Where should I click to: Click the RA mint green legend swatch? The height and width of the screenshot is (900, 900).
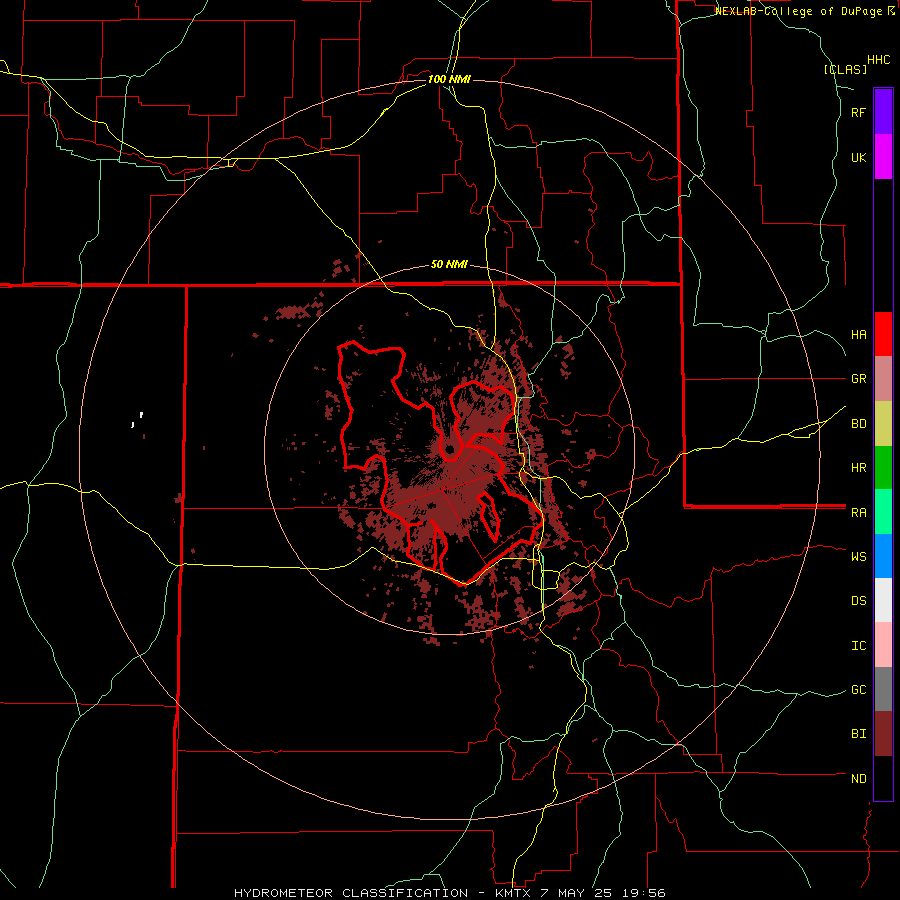[883, 512]
